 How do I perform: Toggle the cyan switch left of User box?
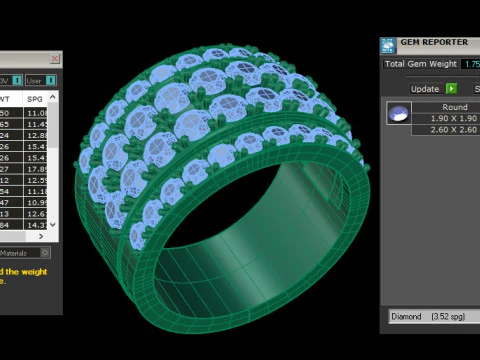[17, 81]
